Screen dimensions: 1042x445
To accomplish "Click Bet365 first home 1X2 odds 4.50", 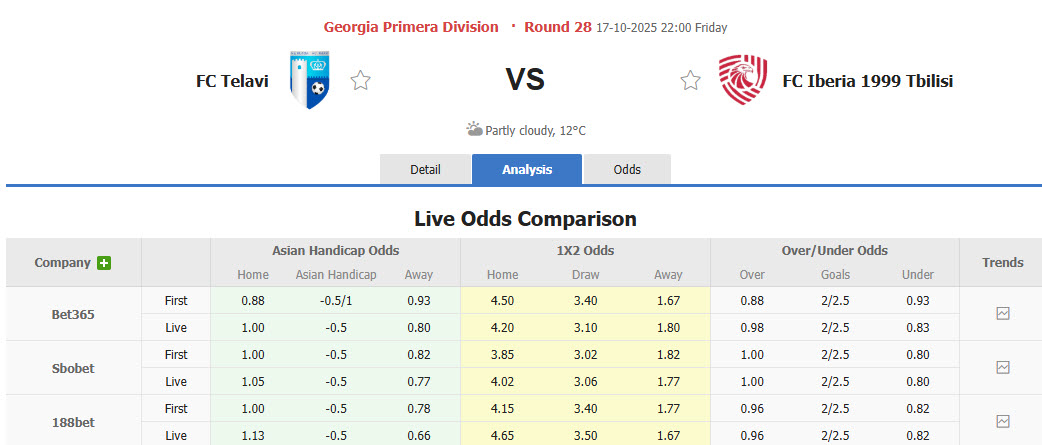I will click(502, 300).
